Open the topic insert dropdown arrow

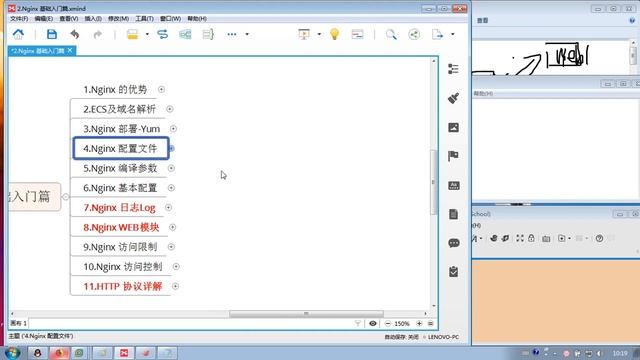(147, 34)
